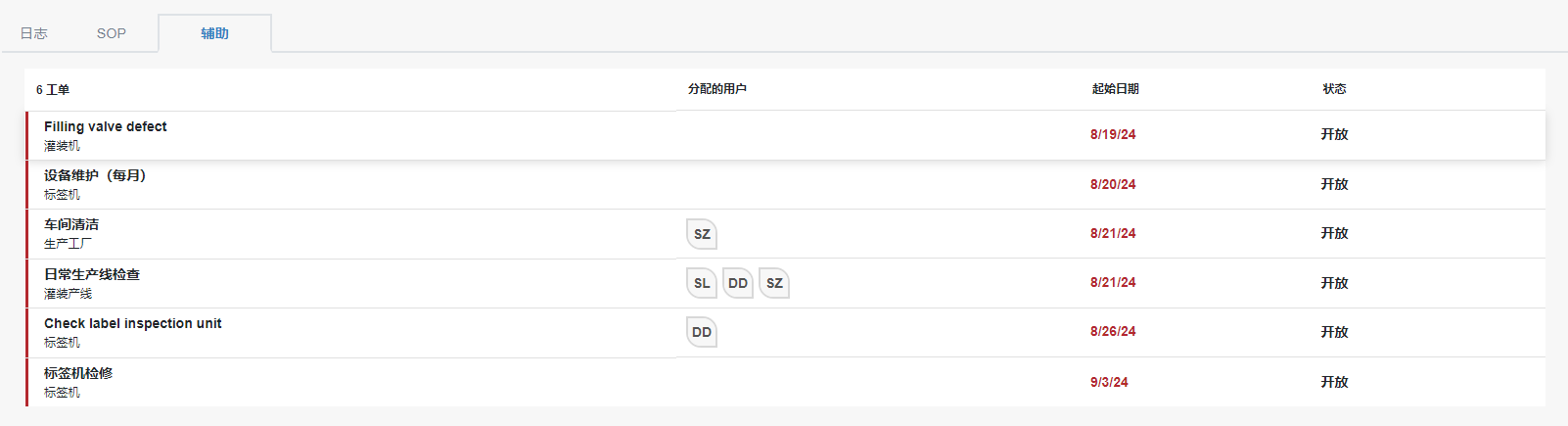Sort by 起始日期 column header
The image size is (1568, 426).
[x=1115, y=89]
